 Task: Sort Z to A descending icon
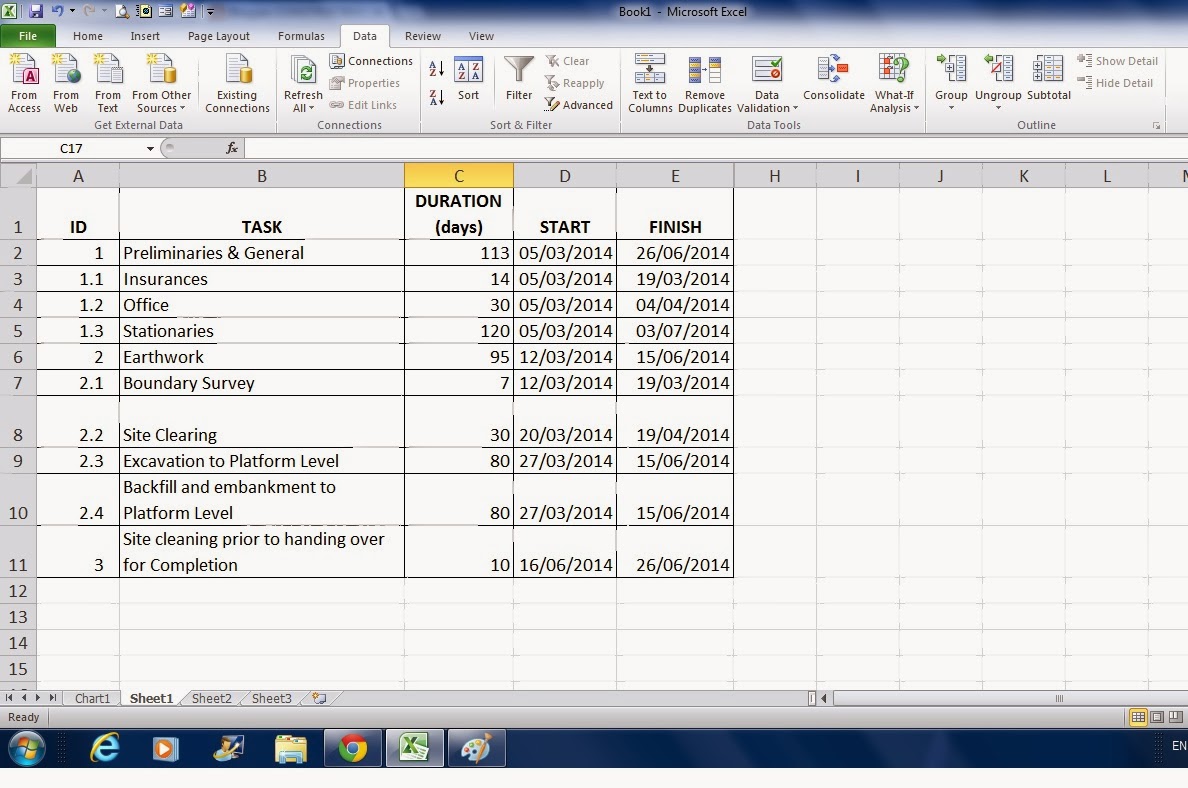[x=436, y=97]
